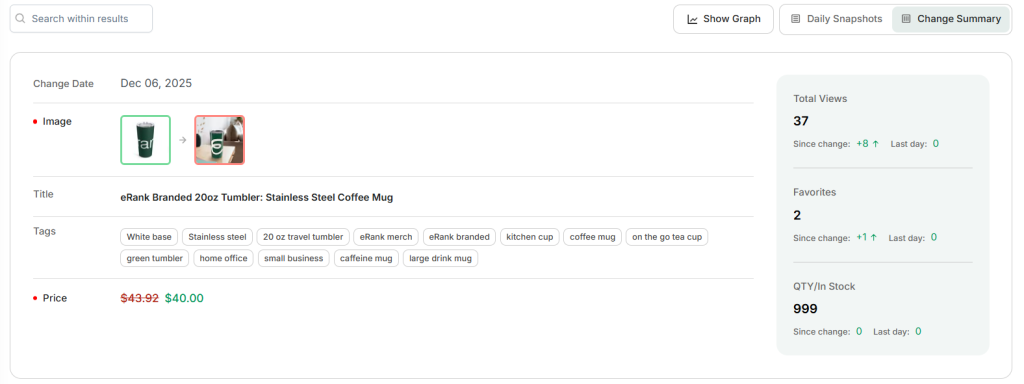Click the Favorites count 2
1024x384 pixels.
[x=797, y=215]
